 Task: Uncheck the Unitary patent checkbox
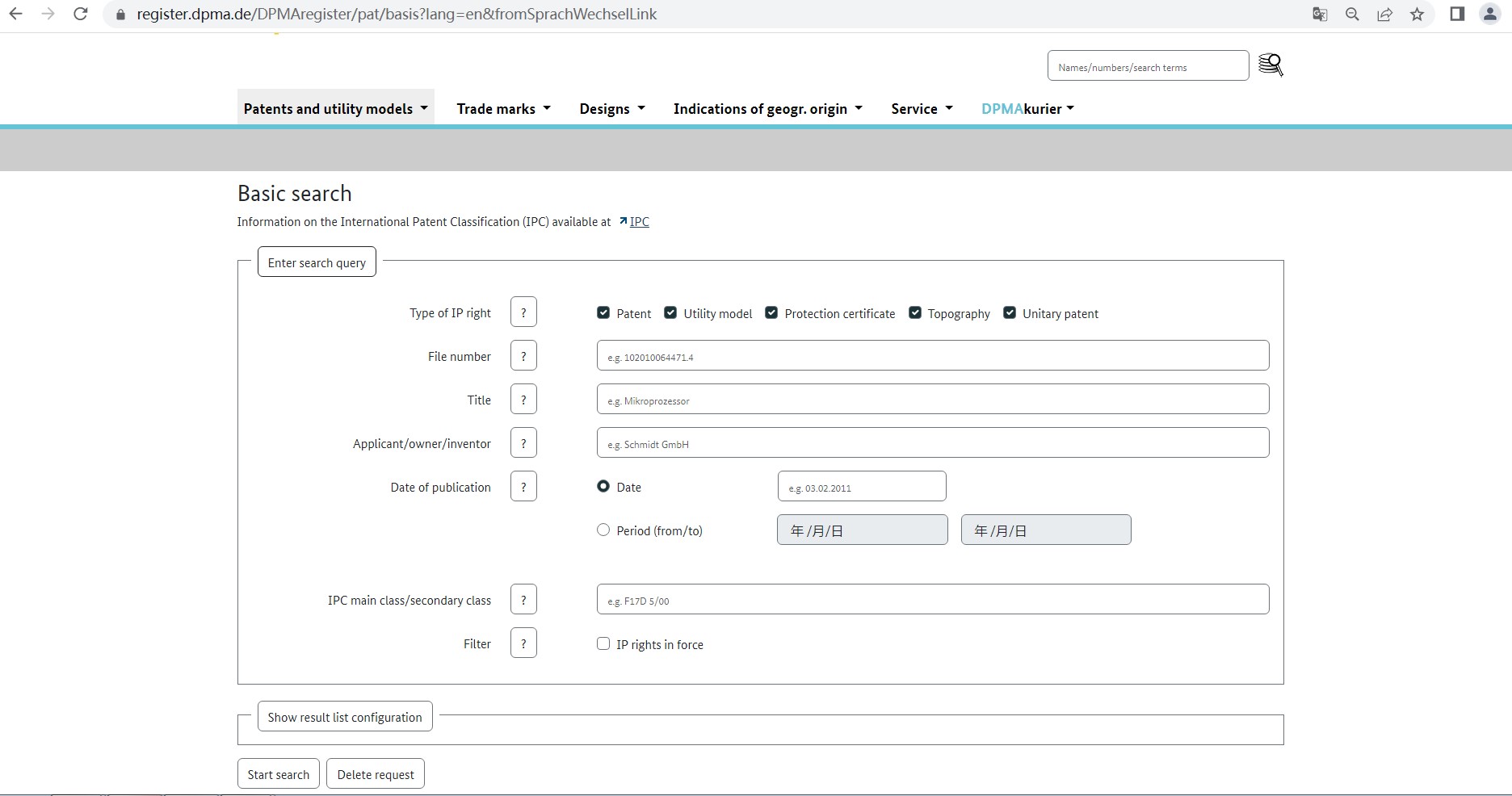click(x=1010, y=312)
